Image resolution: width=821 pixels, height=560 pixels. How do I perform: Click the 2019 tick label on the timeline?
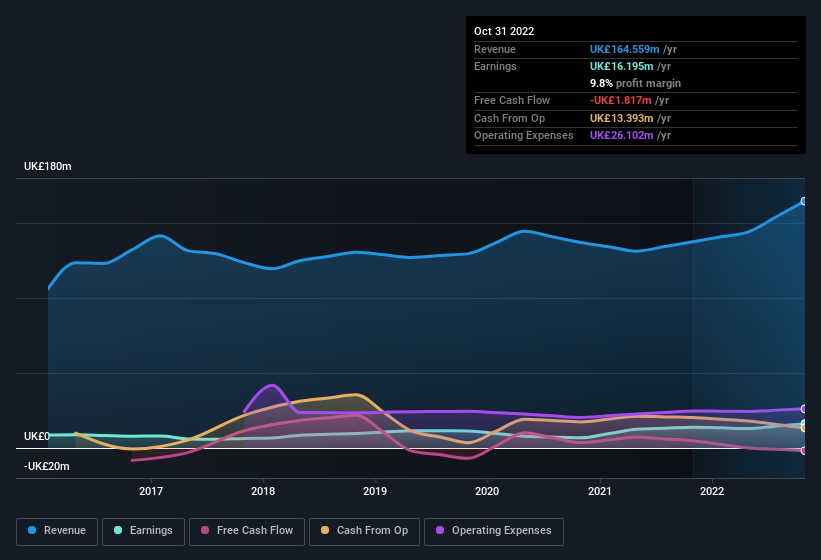coord(375,491)
